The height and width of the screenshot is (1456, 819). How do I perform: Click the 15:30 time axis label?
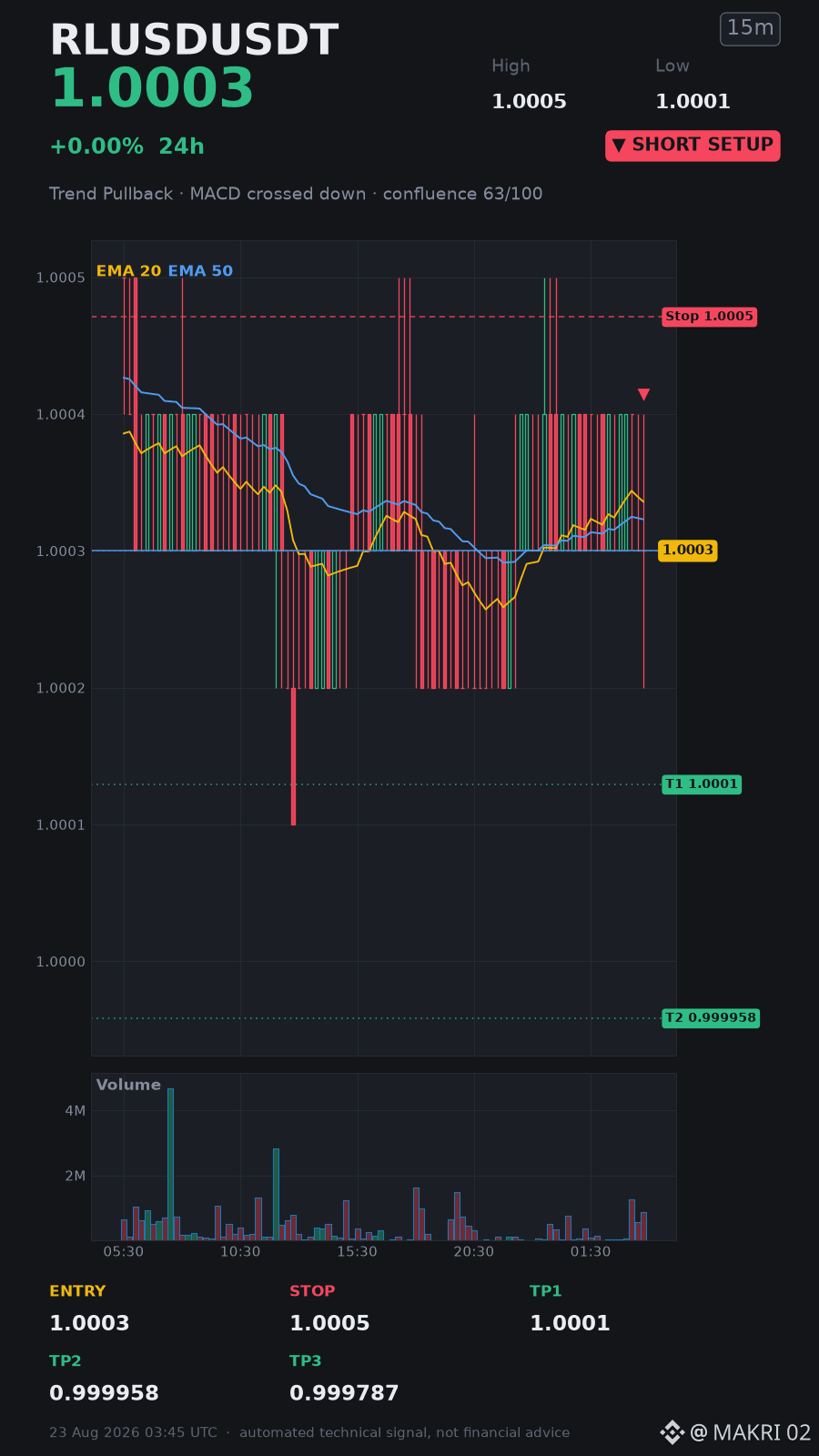[x=357, y=1252]
